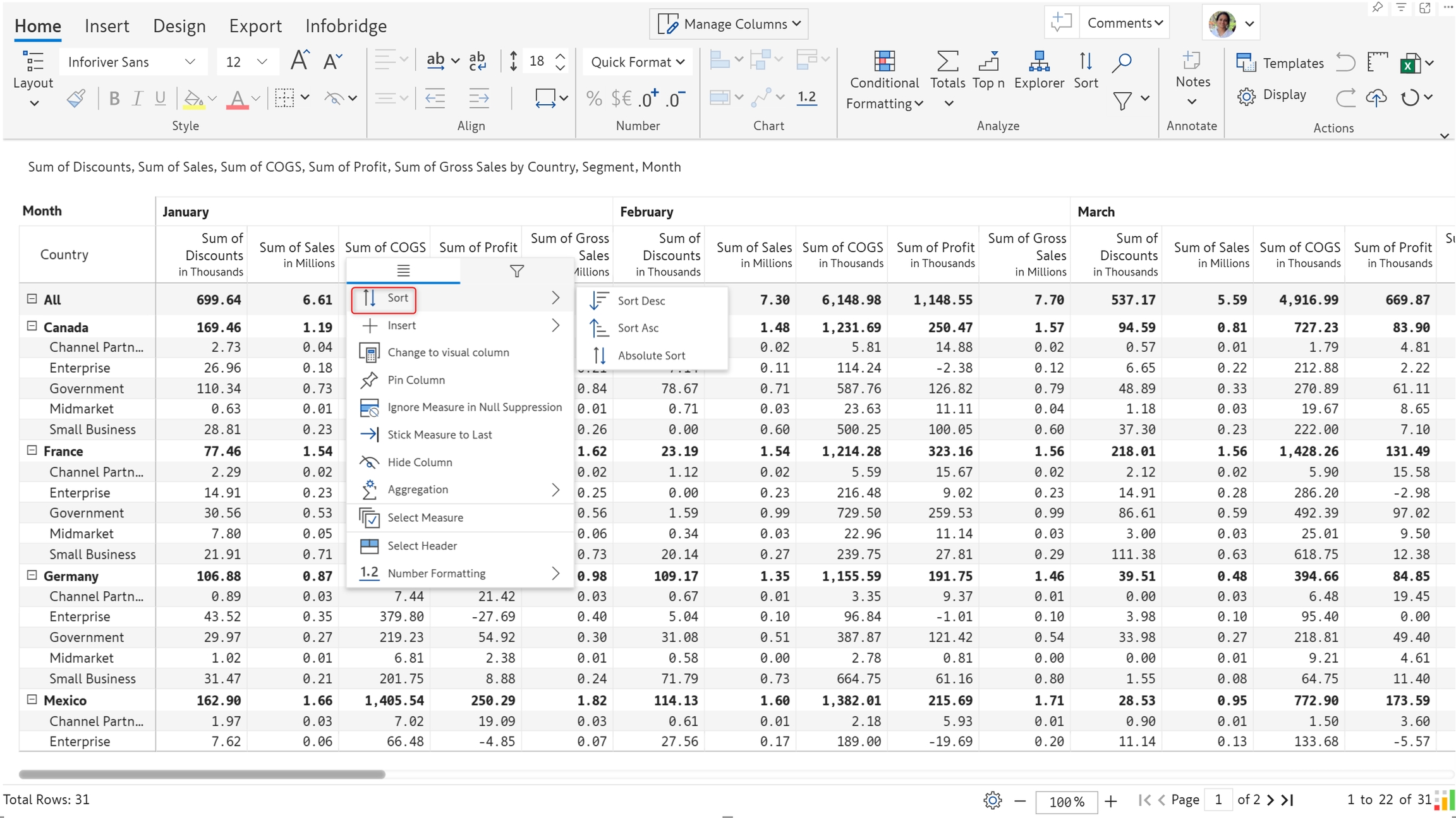Choose Sort Desc from submenu
The image size is (1456, 818).
coord(641,301)
